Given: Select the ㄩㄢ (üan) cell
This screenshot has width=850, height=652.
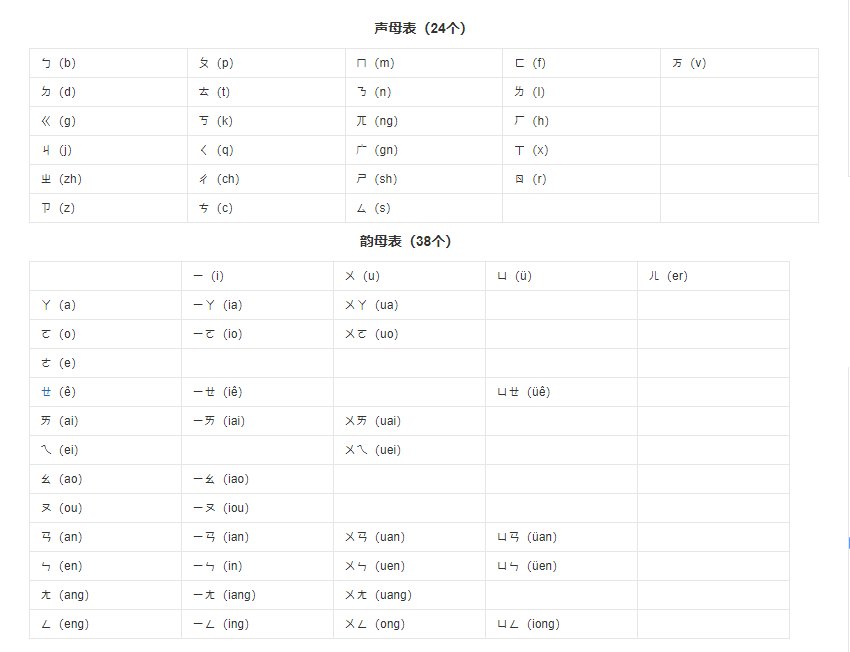Looking at the screenshot, I should 561,537.
